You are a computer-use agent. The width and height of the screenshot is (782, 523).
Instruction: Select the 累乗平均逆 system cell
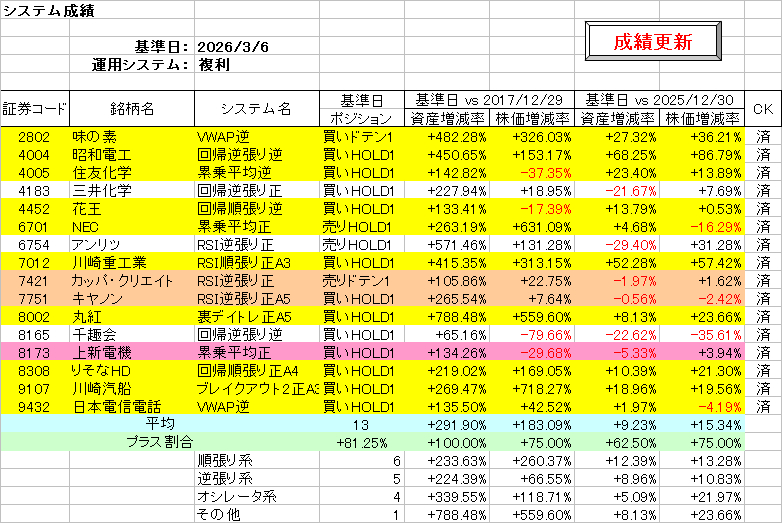(x=257, y=173)
